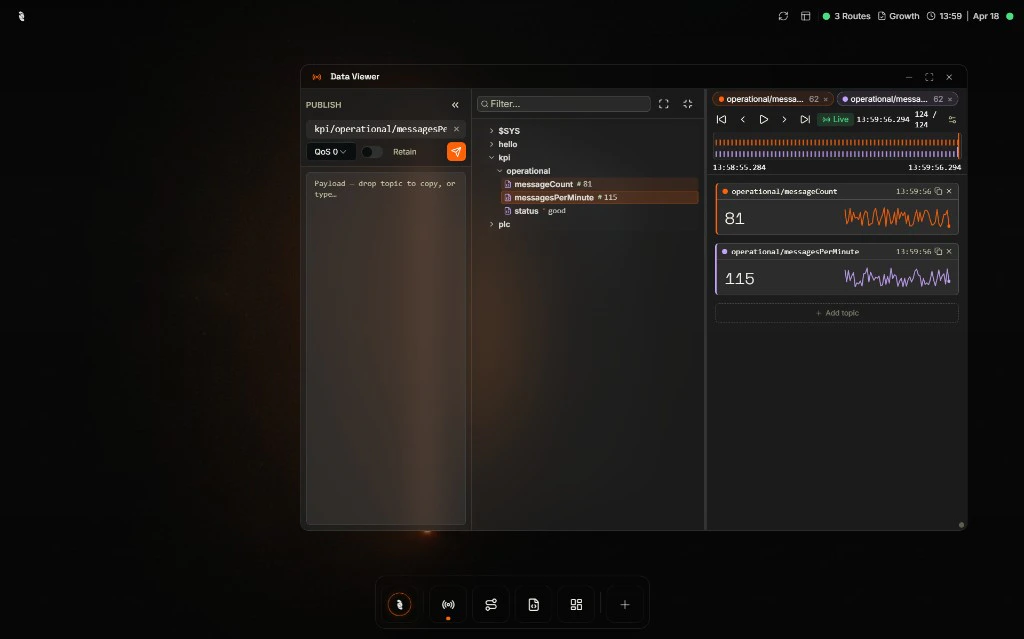
Task: Select the status topic row
Action: (600, 211)
